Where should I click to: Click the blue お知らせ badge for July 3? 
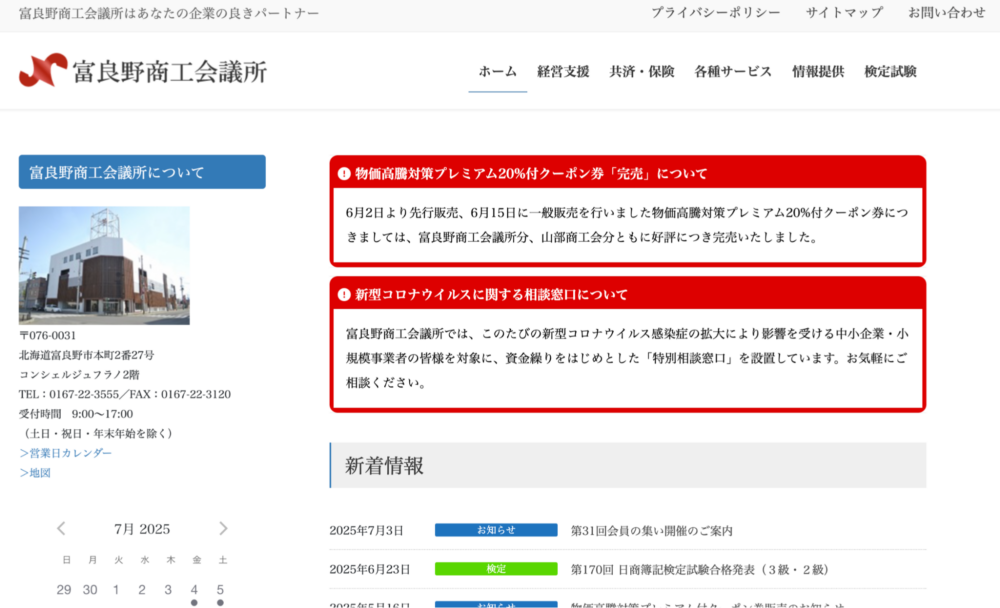pos(495,530)
